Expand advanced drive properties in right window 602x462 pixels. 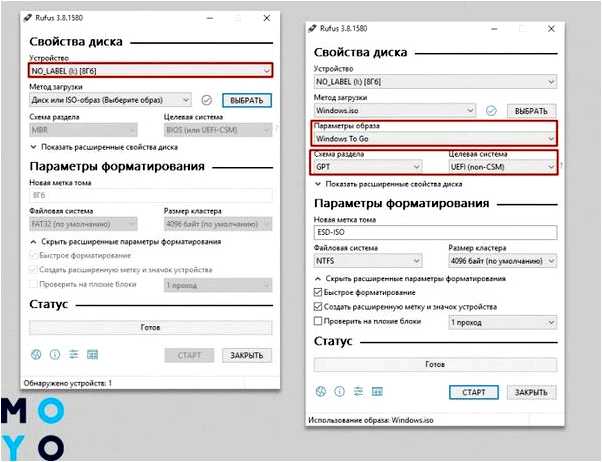pos(389,184)
